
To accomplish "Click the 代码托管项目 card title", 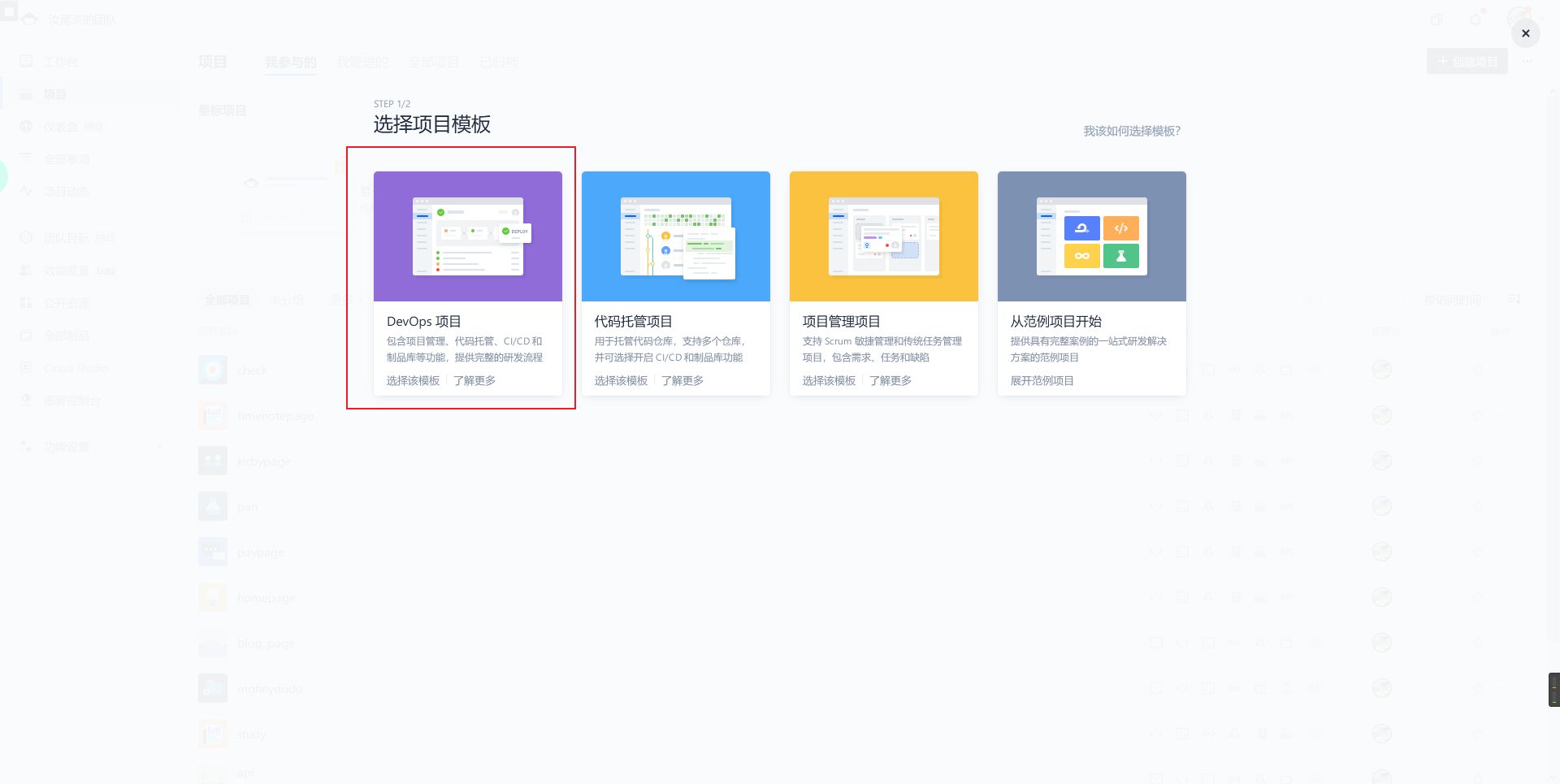I will (x=633, y=322).
